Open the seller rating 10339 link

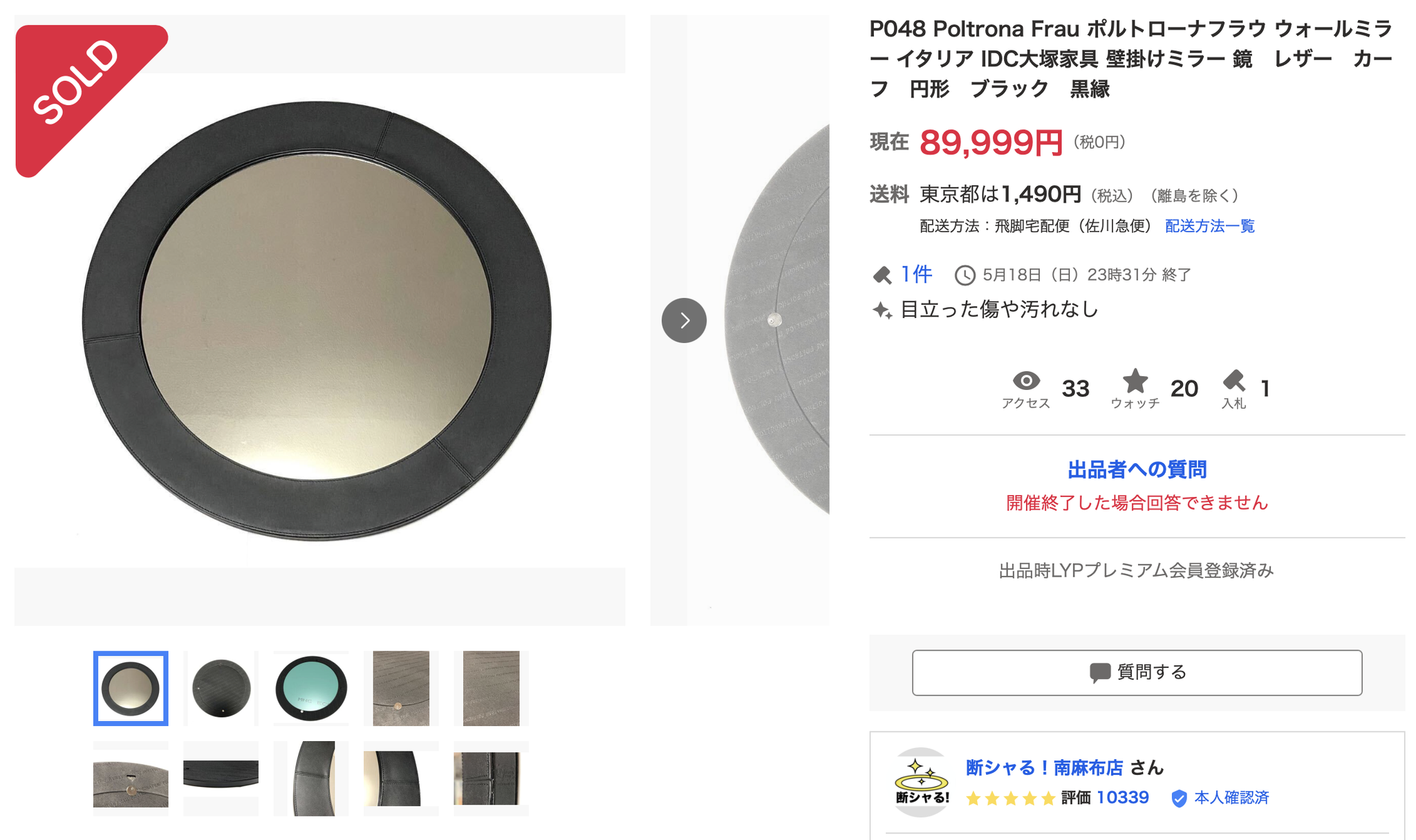(1122, 798)
